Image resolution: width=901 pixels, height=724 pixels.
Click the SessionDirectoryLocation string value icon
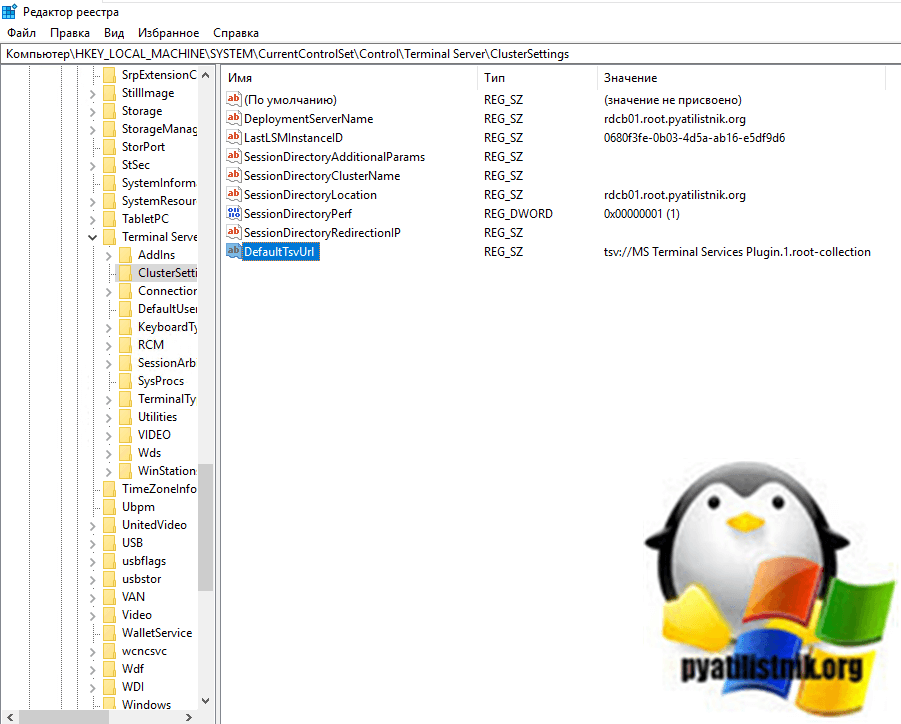point(235,195)
